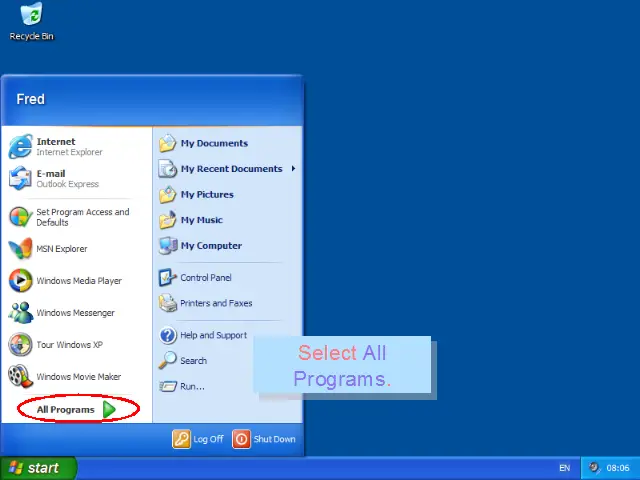
Task: Click the Outlook Express e-mail icon
Action: coord(20,178)
